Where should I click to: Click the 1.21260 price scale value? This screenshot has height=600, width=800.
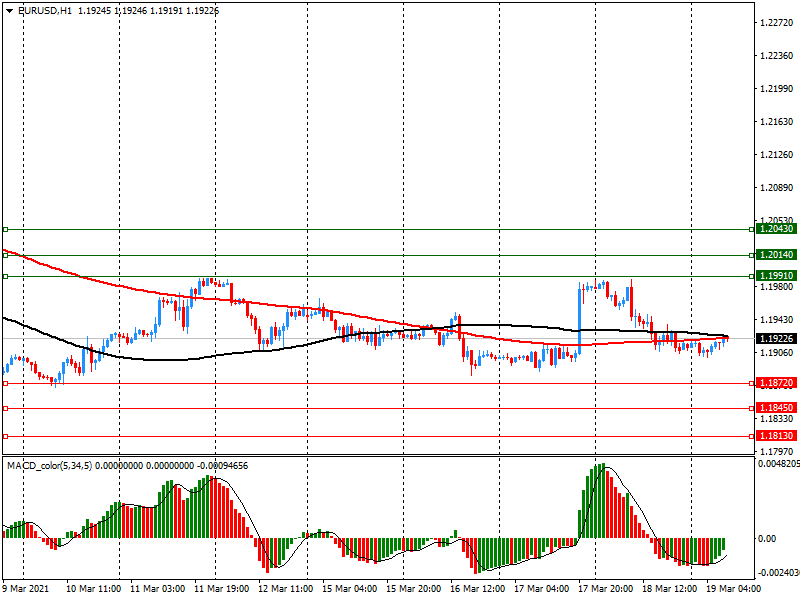(777, 155)
